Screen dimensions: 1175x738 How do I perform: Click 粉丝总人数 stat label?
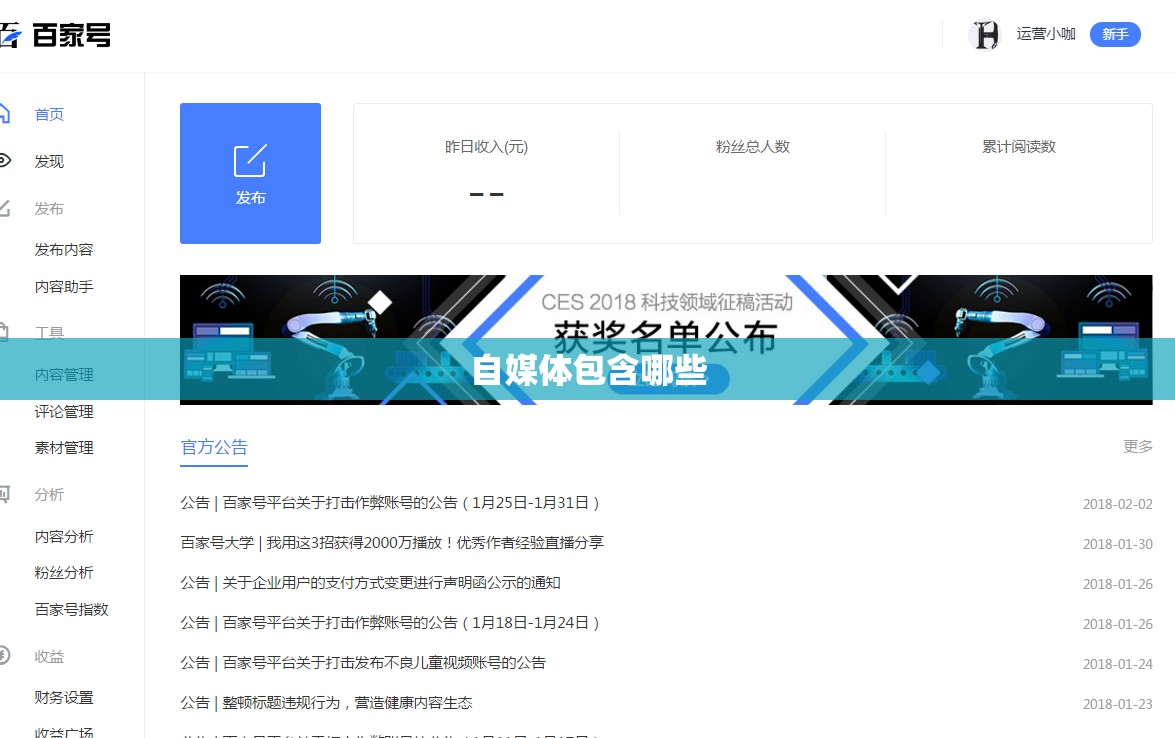tap(752, 147)
